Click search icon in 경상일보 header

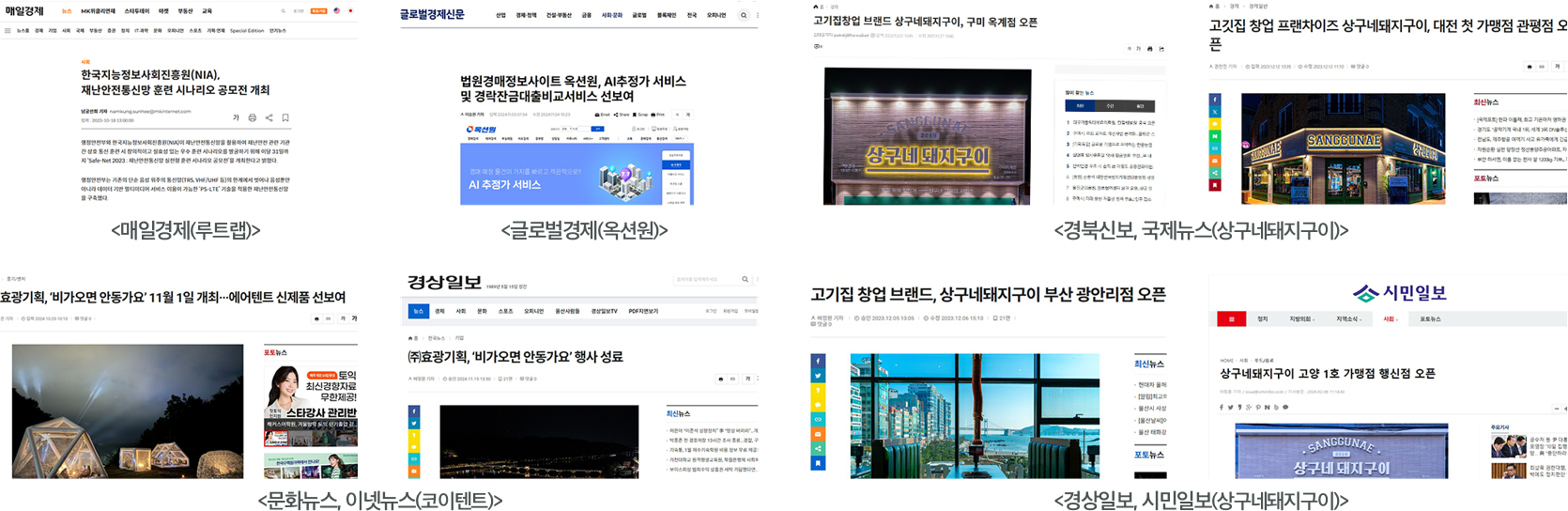(x=746, y=279)
